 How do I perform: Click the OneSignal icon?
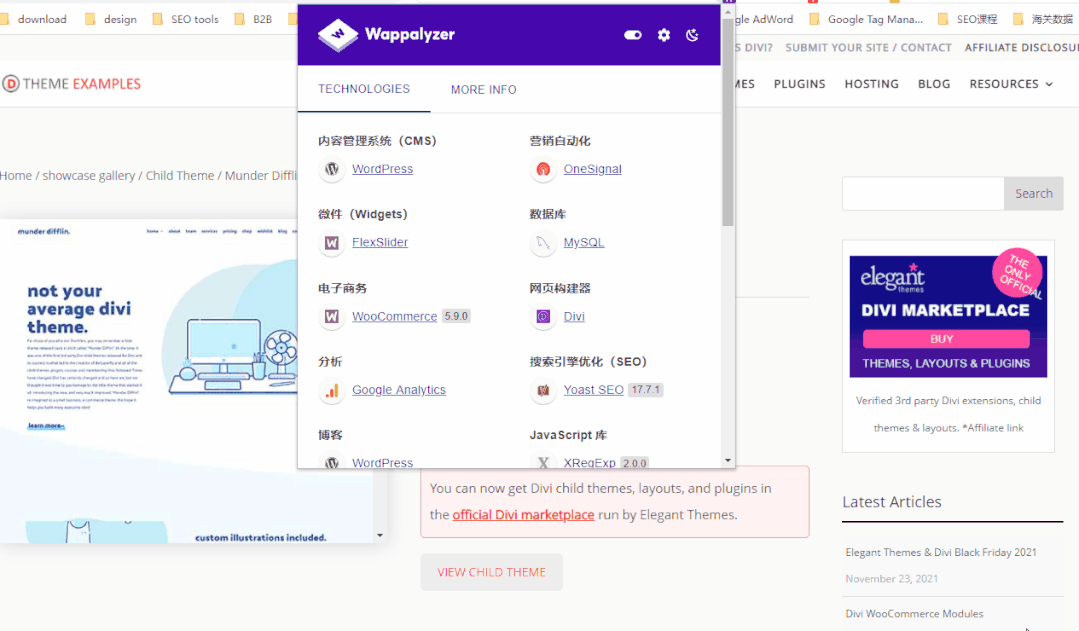[x=543, y=169]
